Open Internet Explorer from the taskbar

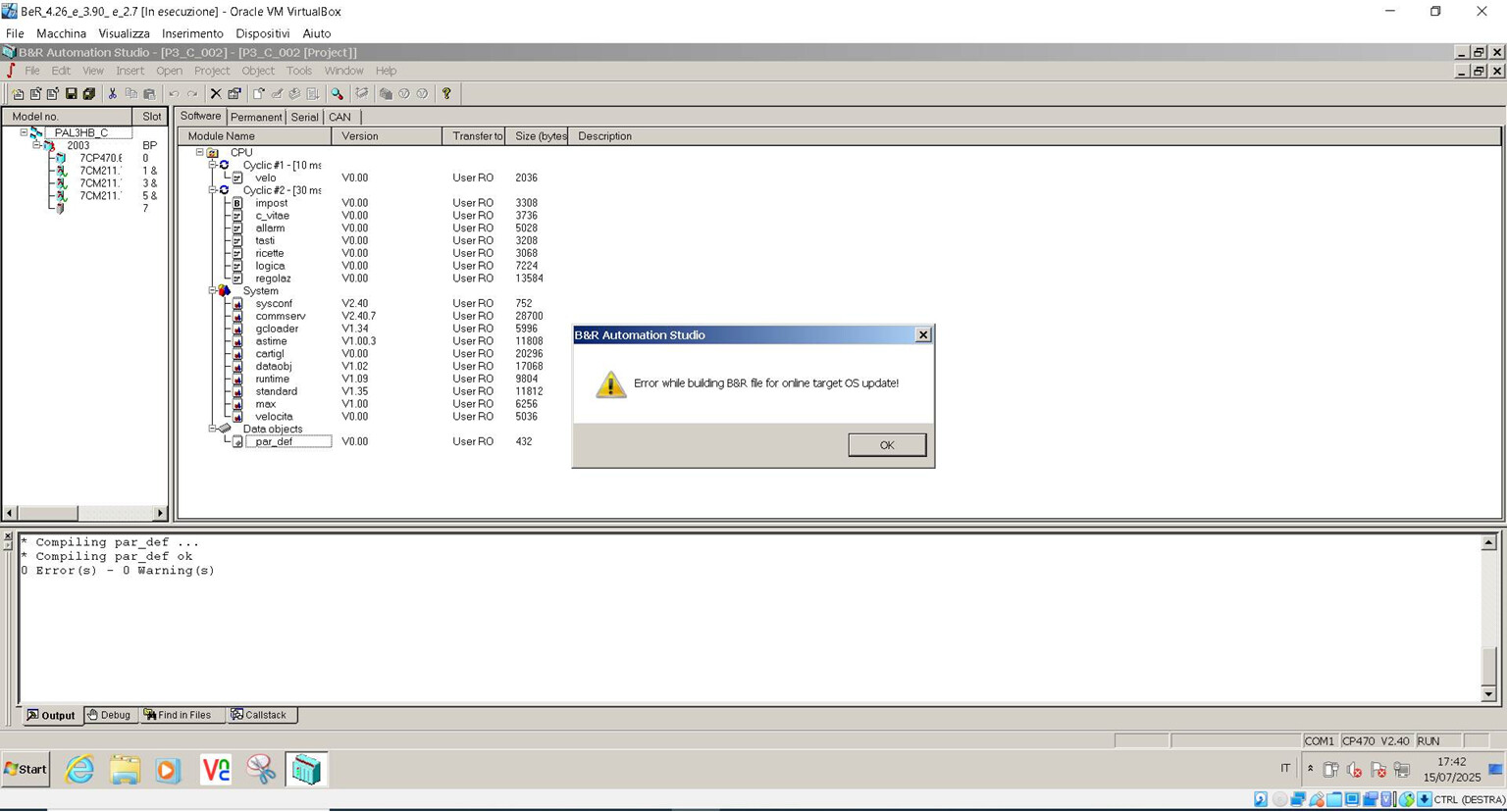[x=79, y=770]
